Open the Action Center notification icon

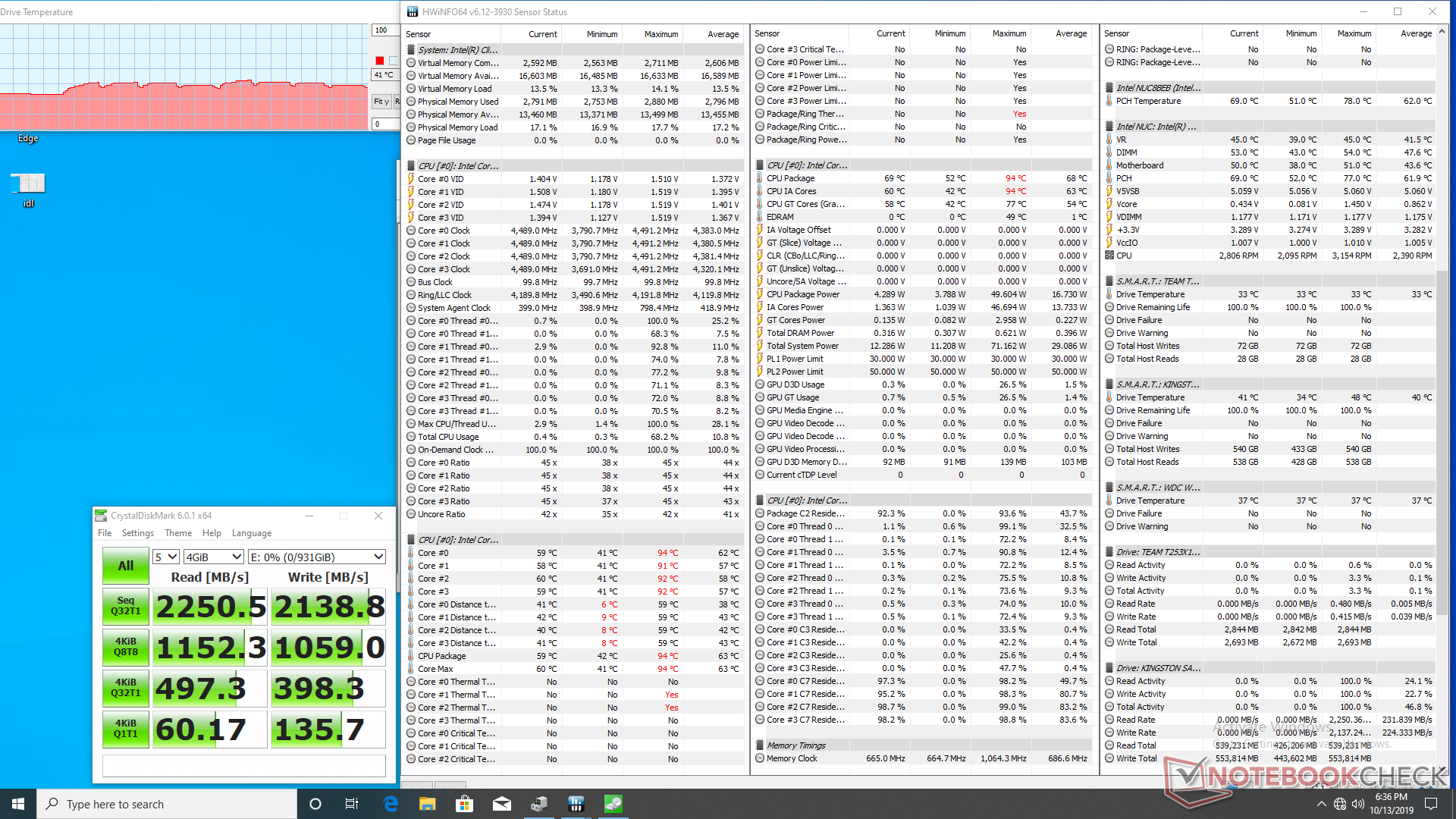pyautogui.click(x=1431, y=804)
